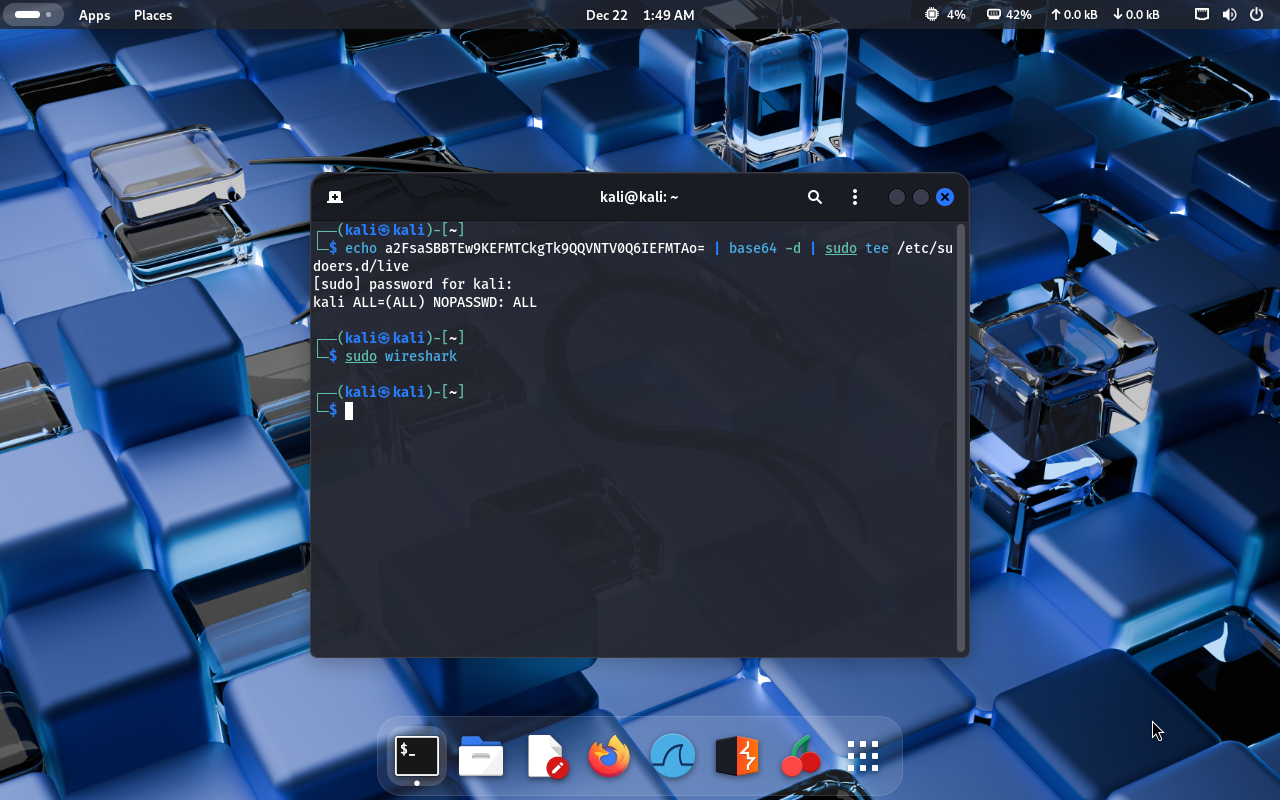
Task: Open the Places menu
Action: coord(153,15)
